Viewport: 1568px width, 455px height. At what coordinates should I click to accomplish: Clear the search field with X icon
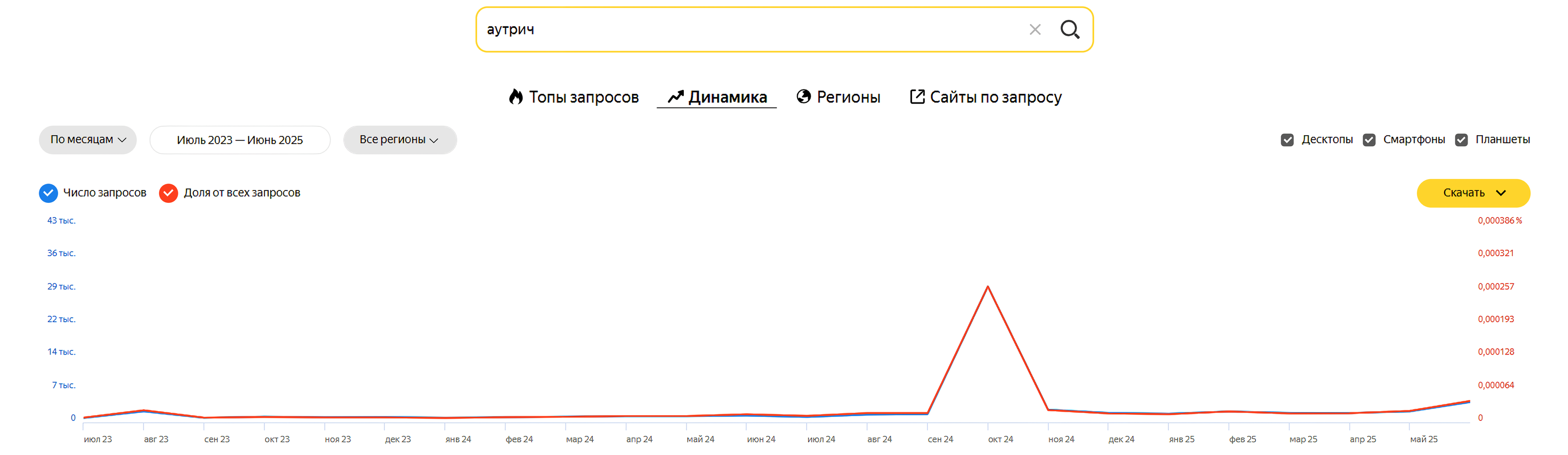pyautogui.click(x=1035, y=29)
